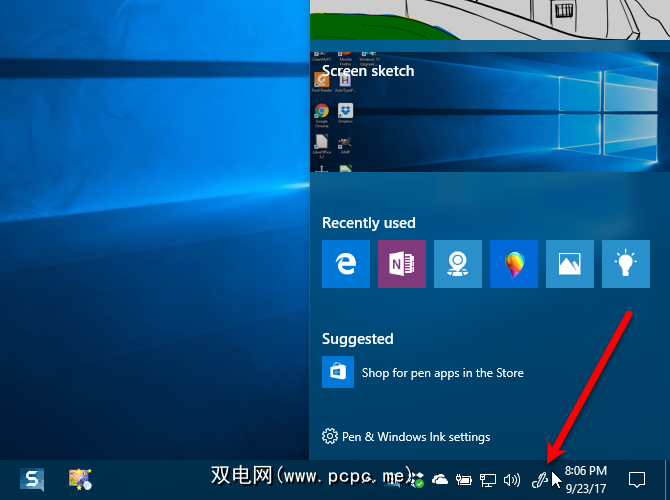Open the Tips lightbulb app tile
The width and height of the screenshot is (670, 500).
[x=626, y=264]
